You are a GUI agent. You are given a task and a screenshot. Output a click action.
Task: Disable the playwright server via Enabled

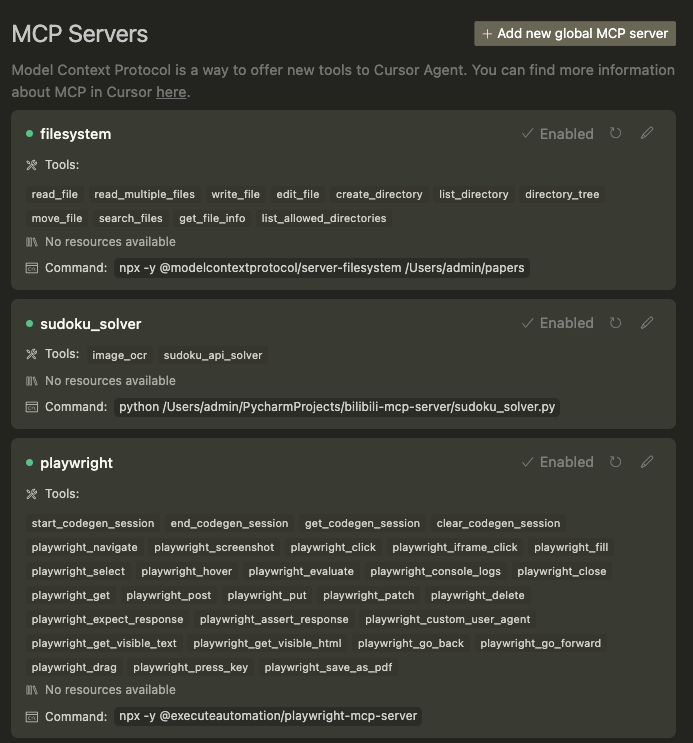(x=557, y=462)
